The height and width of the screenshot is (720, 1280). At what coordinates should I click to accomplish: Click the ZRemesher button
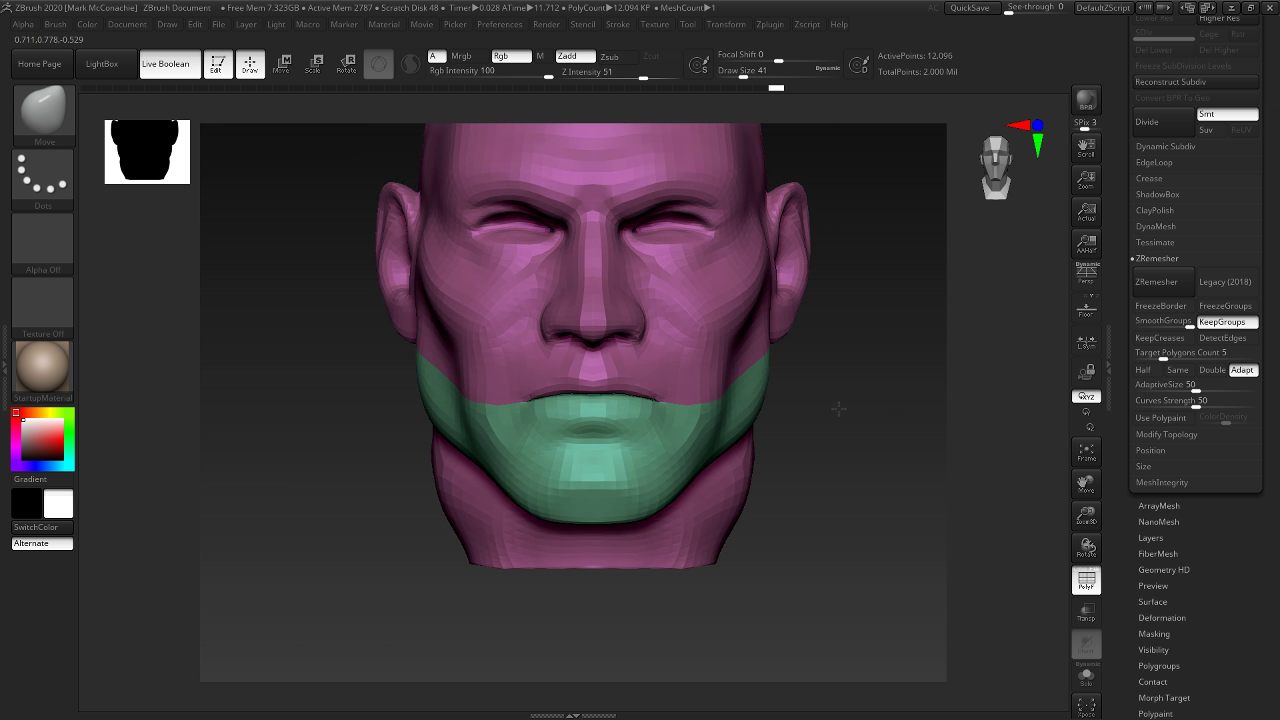click(1163, 282)
